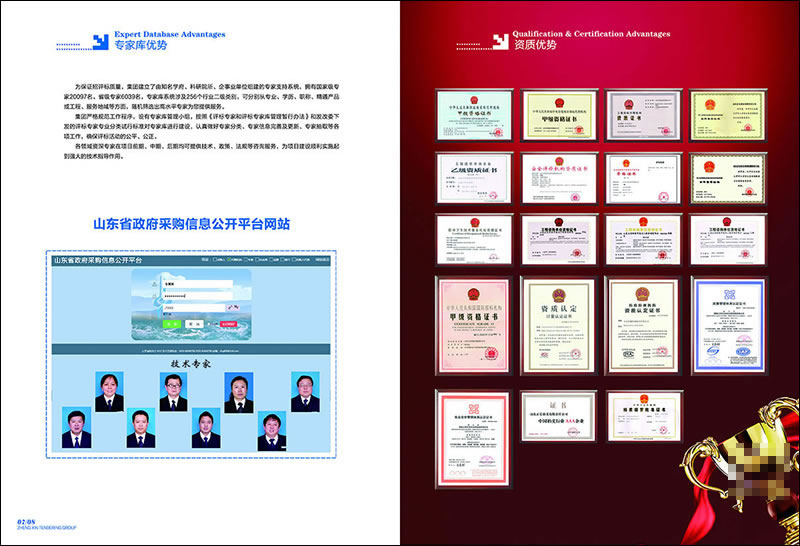The height and width of the screenshot is (546, 800).
Task: Click the white square logo beside Qualification & Certification Advantages
Action: 499,41
